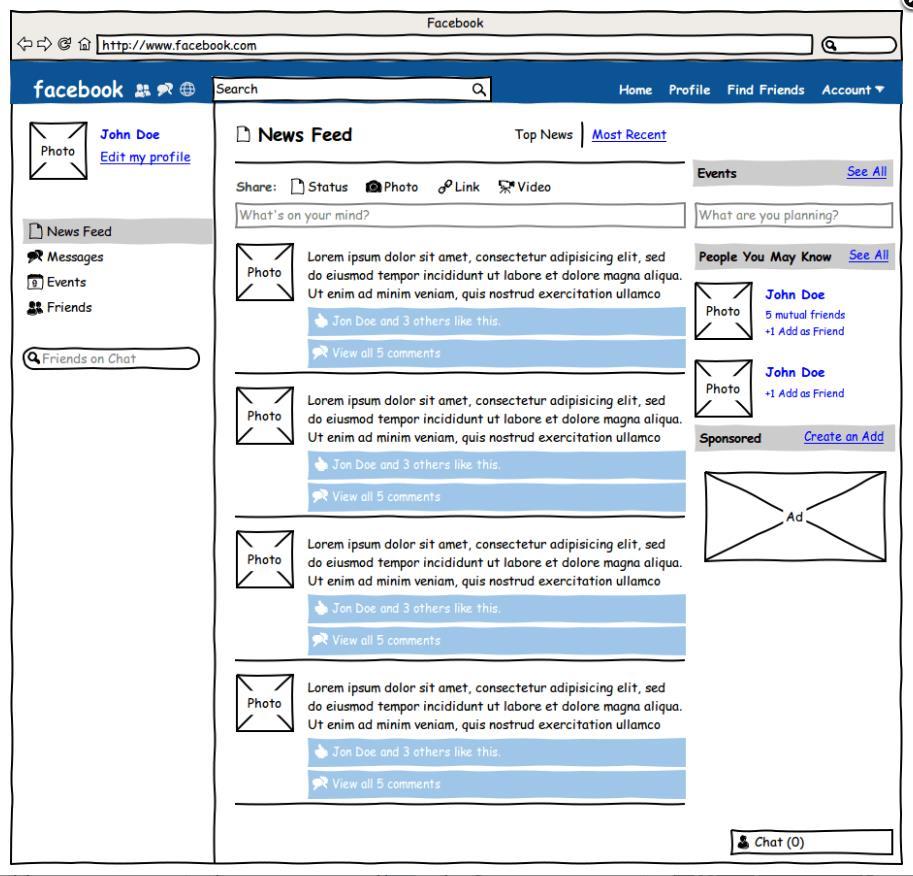Open John Doe name link in sidebar
Screen dimensions: 913x876
coord(130,135)
